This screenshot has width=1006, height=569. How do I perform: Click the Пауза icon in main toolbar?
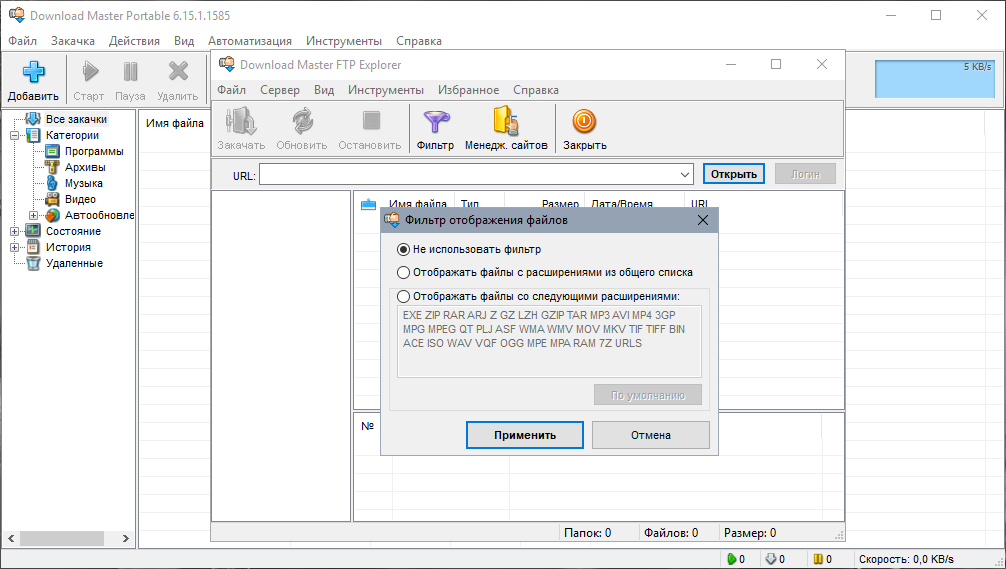tap(130, 71)
